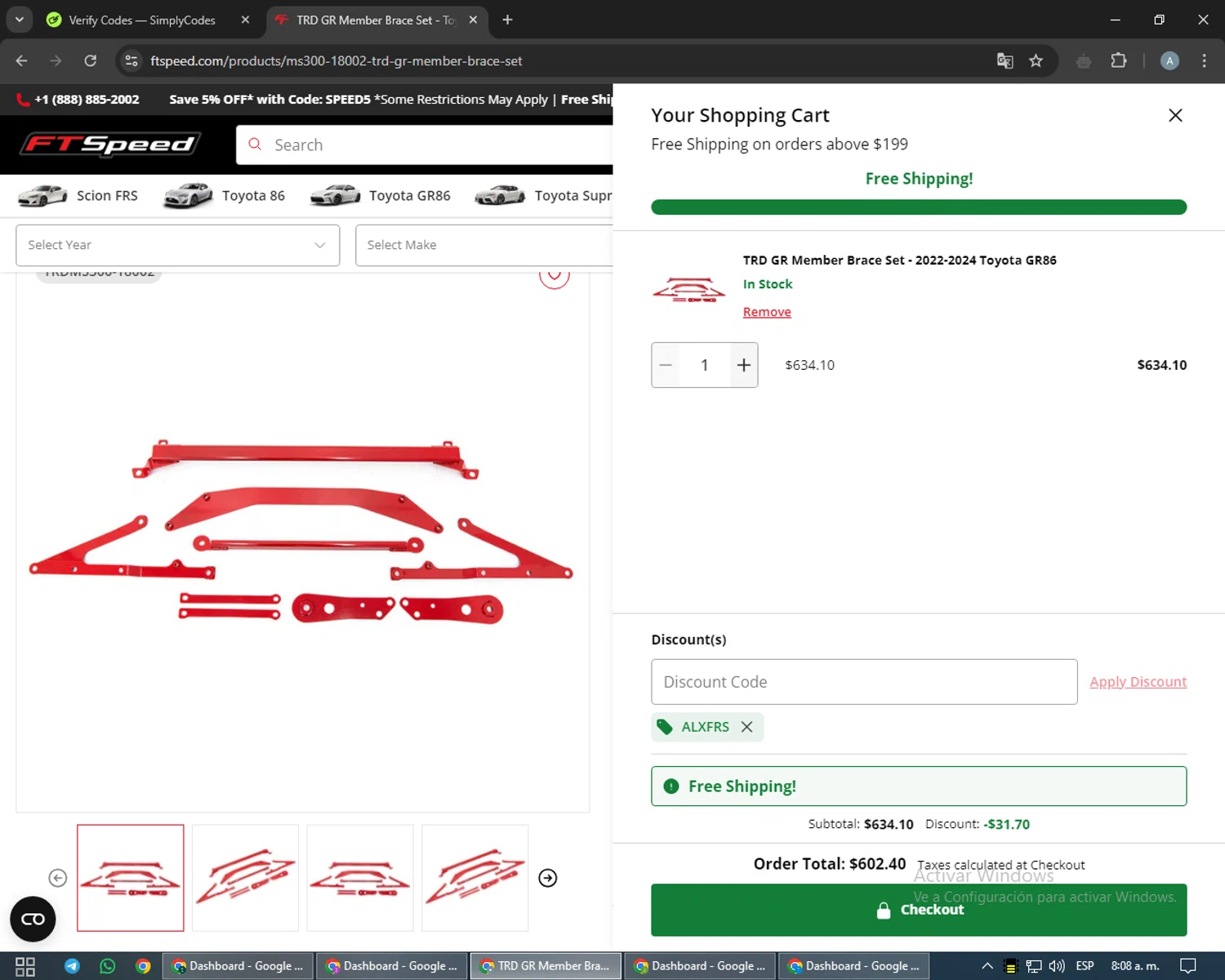Screen dimensions: 1225x980
Task: Decrease cart quantity with minus button
Action: [666, 365]
